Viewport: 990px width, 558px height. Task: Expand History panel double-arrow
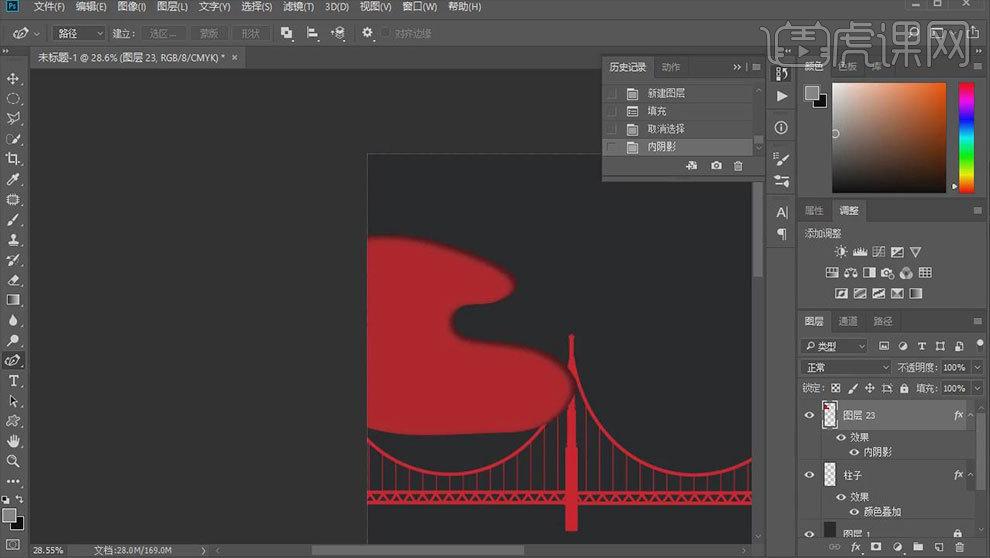(x=737, y=67)
